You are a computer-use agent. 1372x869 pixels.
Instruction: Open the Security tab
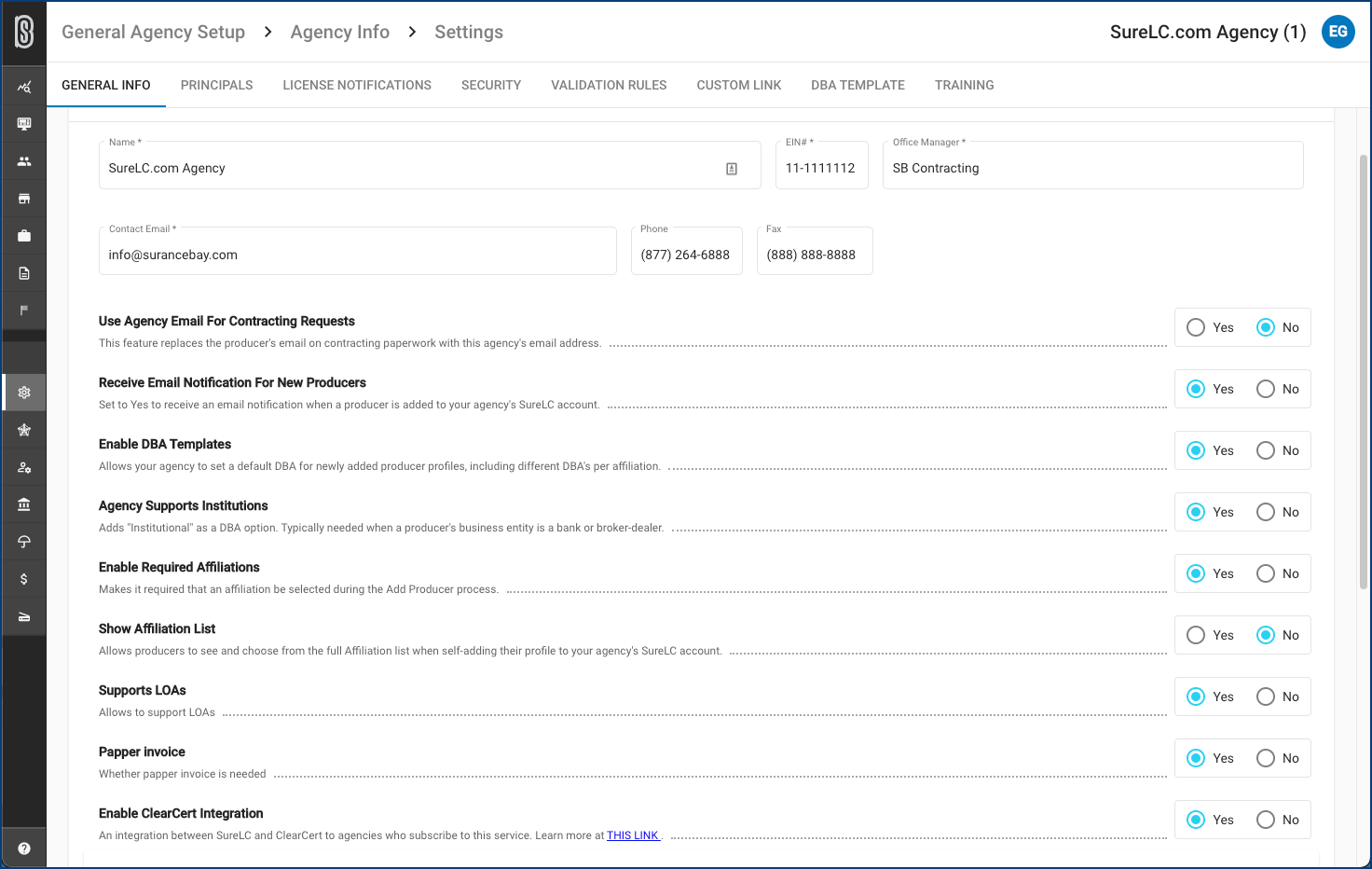pyautogui.click(x=491, y=85)
